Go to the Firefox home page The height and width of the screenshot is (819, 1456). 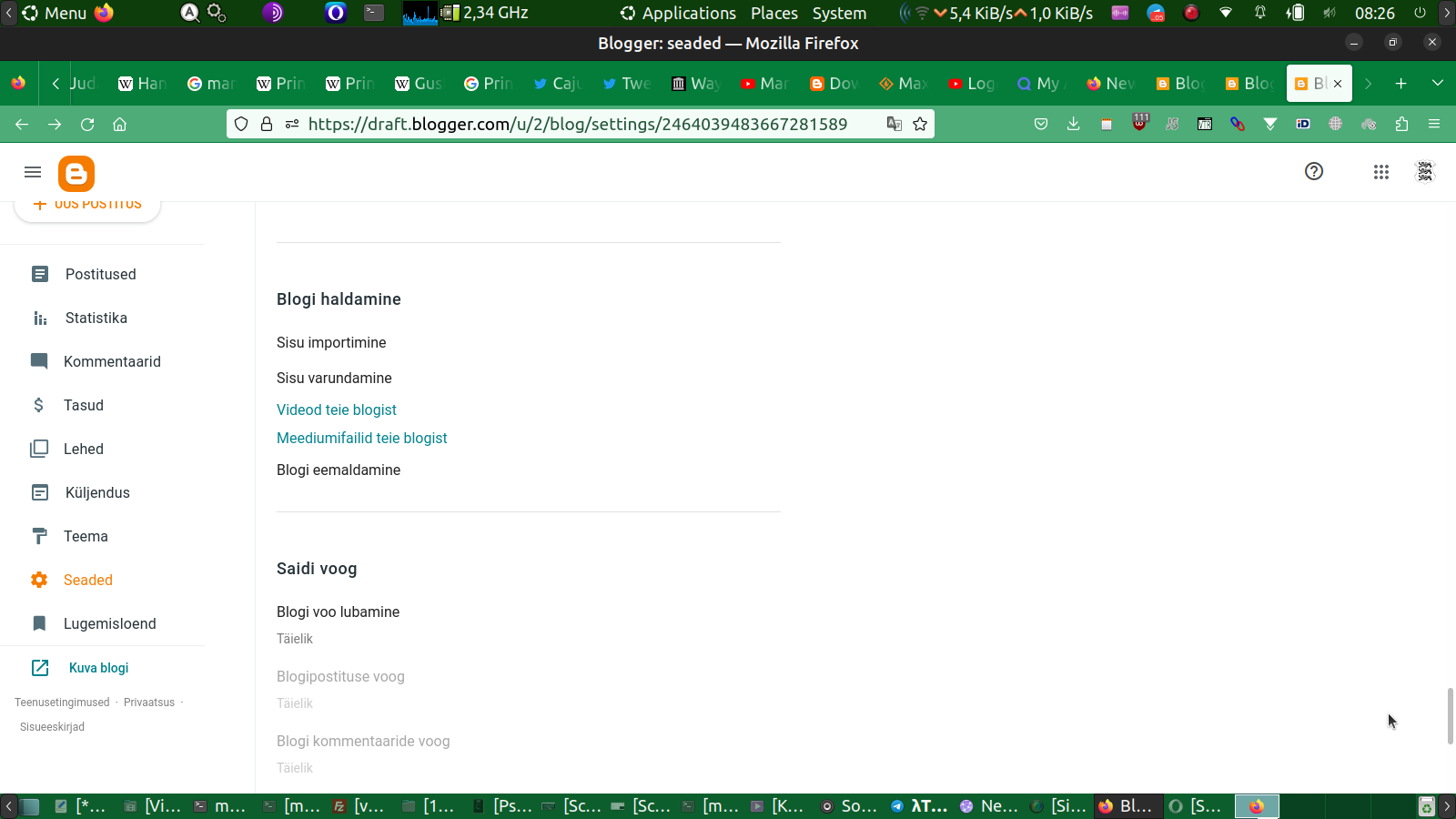119,124
